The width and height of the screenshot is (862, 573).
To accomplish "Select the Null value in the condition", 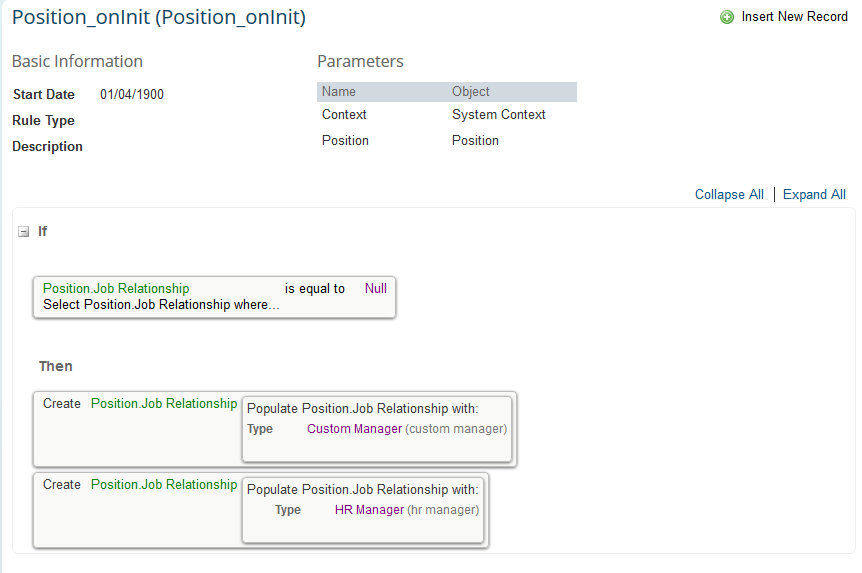I will 376,289.
